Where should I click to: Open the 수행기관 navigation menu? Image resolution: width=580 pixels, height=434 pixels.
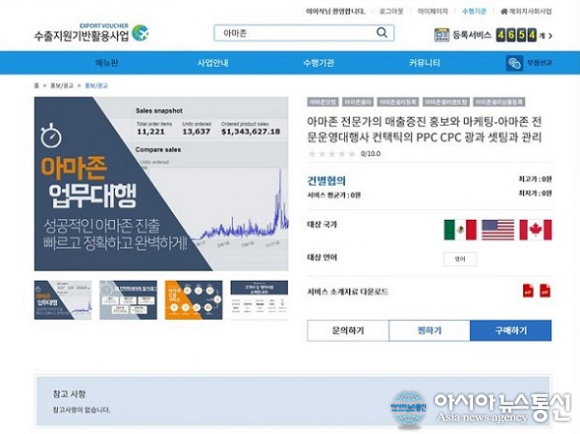318,63
